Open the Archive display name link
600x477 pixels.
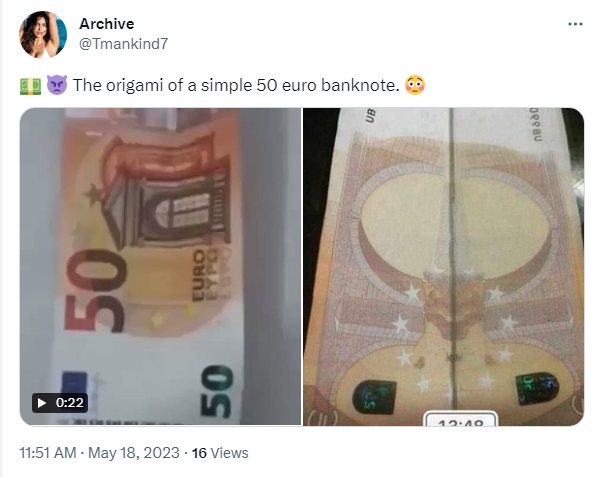[x=107, y=24]
